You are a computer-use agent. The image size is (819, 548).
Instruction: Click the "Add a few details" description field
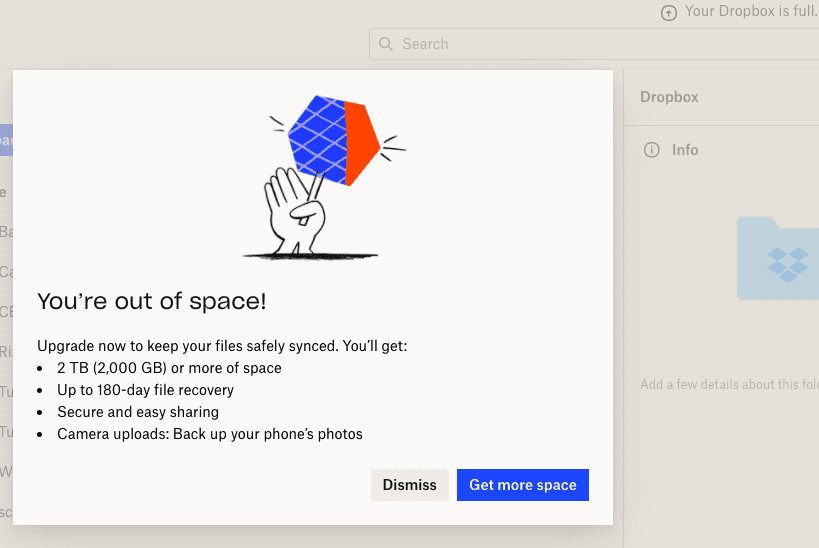pyautogui.click(x=729, y=385)
